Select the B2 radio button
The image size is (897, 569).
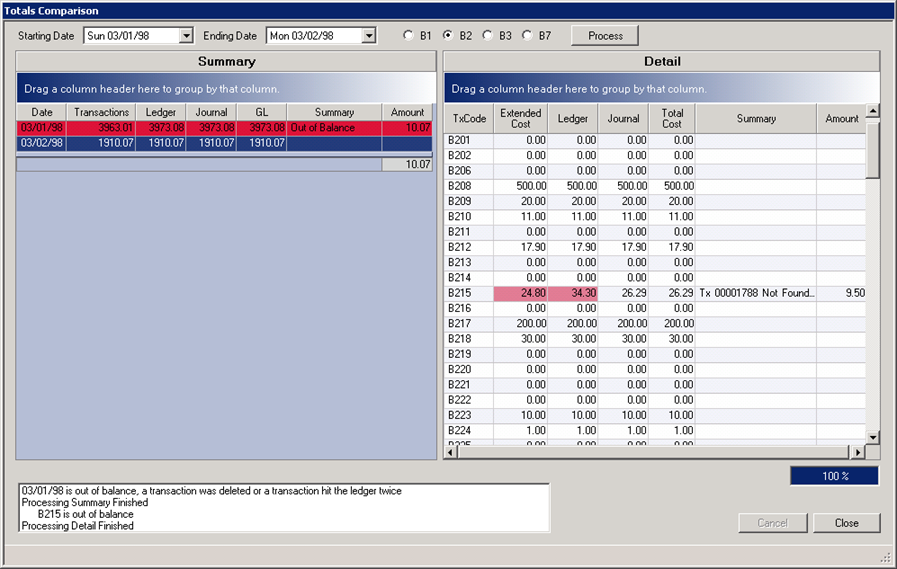pyautogui.click(x=448, y=36)
